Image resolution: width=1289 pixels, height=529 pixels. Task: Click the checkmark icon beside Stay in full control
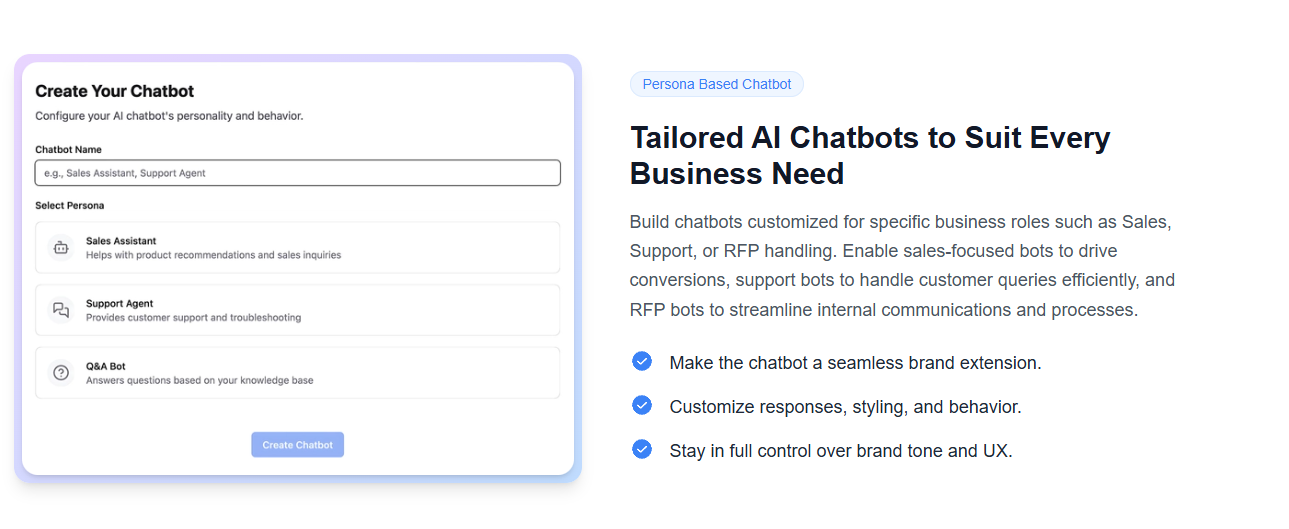pos(642,449)
